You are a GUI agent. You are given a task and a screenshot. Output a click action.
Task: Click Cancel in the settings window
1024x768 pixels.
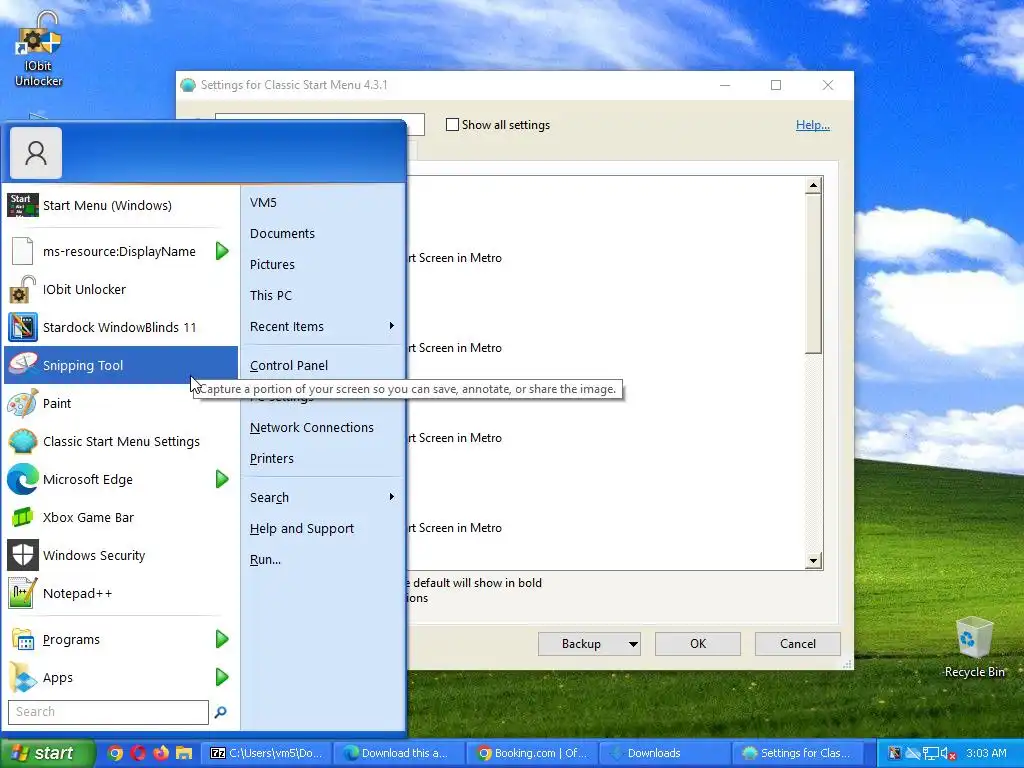[797, 644]
